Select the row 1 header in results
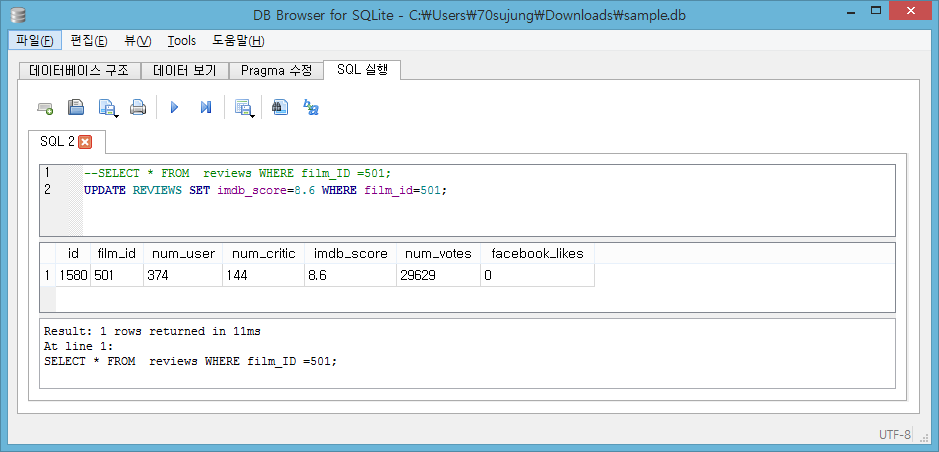939x452 pixels. [x=48, y=275]
